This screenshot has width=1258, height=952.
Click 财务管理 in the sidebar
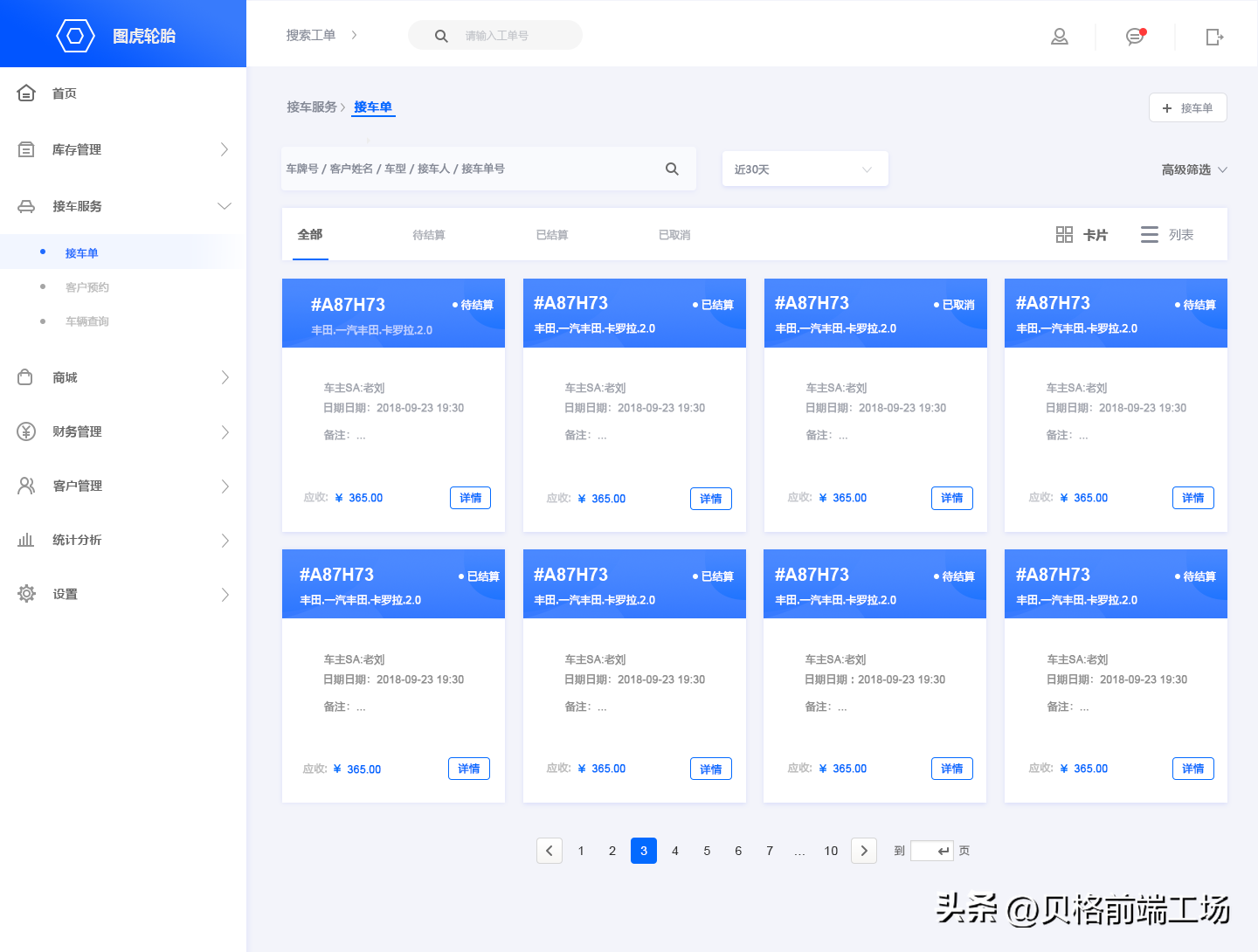77,431
